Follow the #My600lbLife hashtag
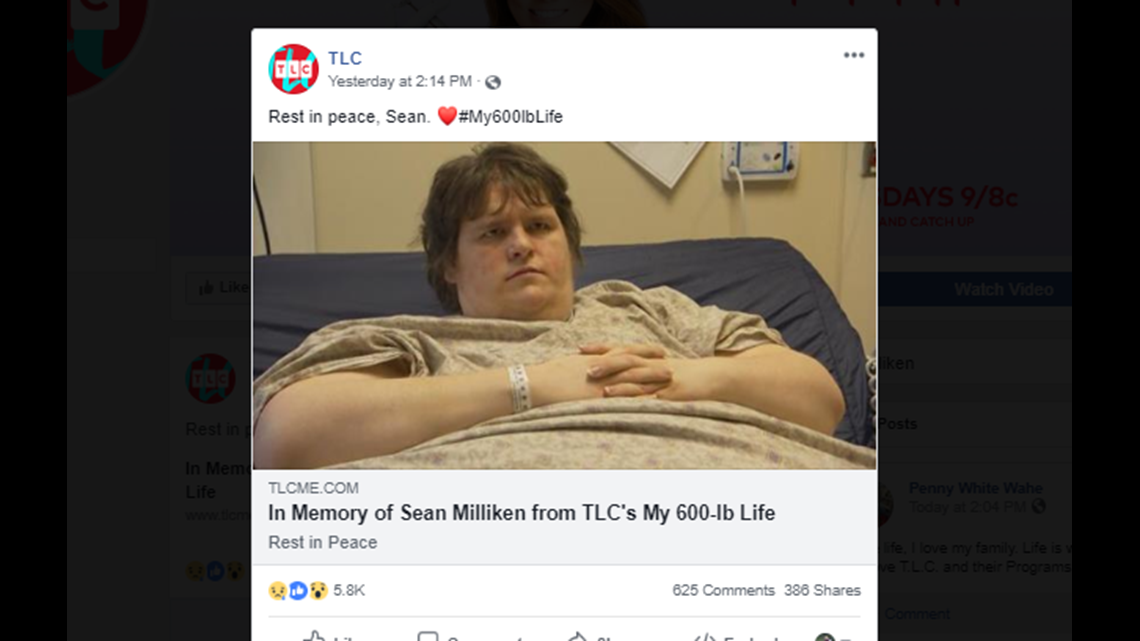The height and width of the screenshot is (641, 1140). click(508, 116)
